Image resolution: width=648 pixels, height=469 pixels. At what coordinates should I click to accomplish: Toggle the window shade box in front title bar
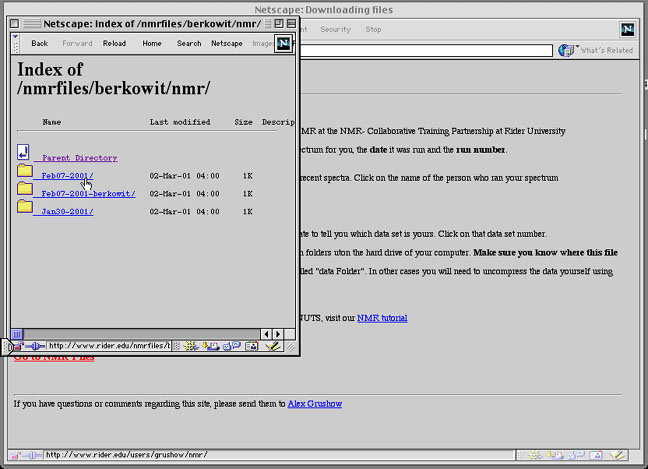tap(290, 23)
